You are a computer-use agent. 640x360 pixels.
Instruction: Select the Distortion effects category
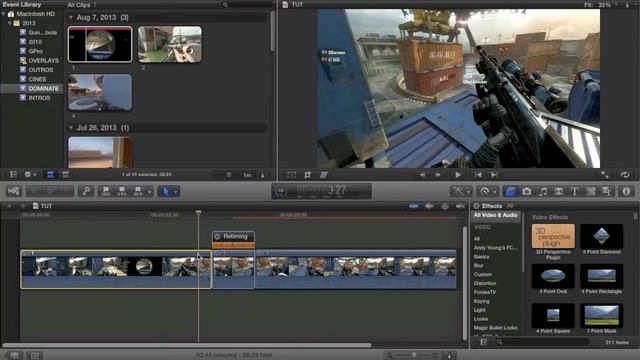click(x=485, y=283)
